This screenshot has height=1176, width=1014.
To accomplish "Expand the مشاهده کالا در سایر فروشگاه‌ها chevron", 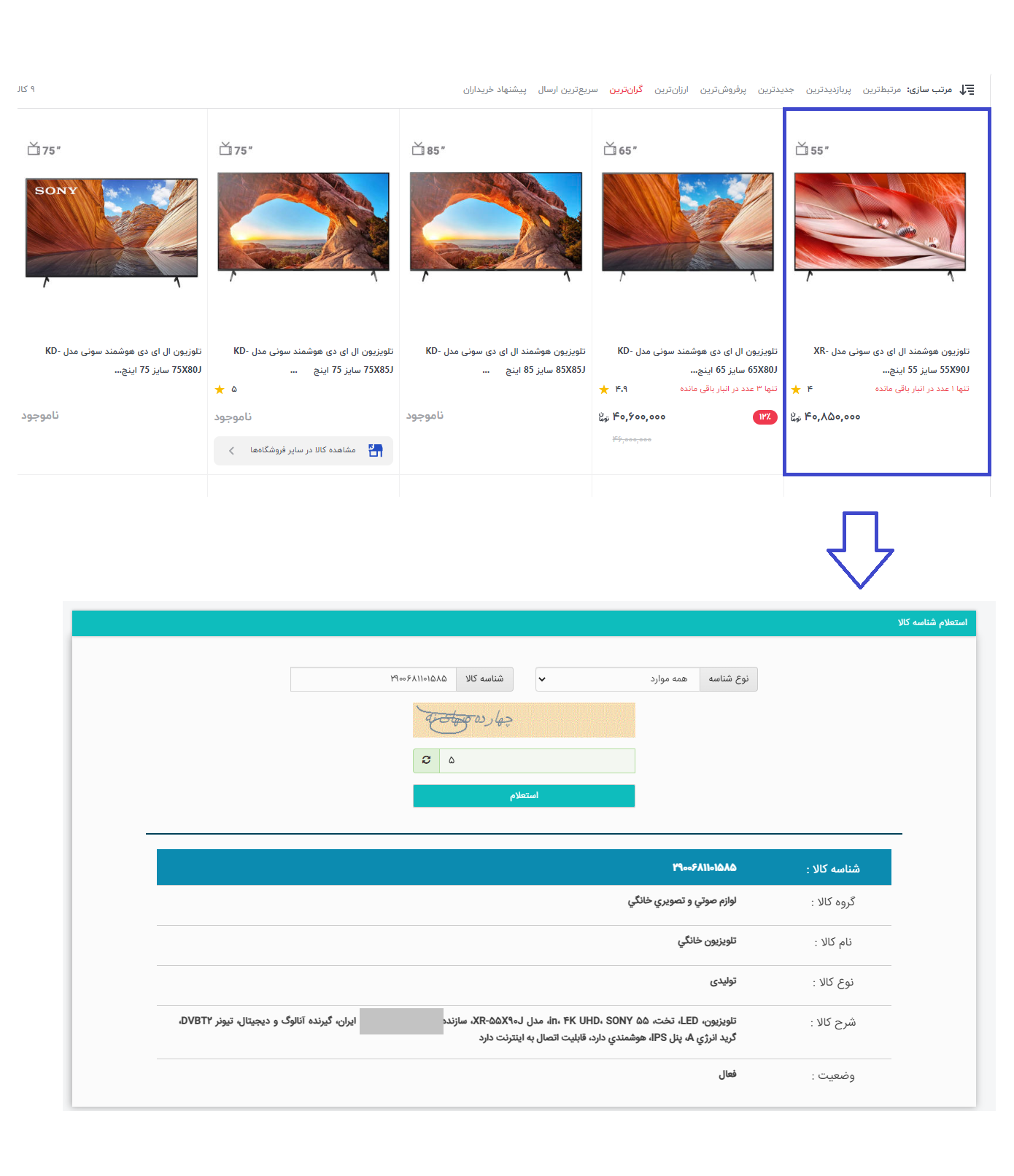I will point(231,451).
